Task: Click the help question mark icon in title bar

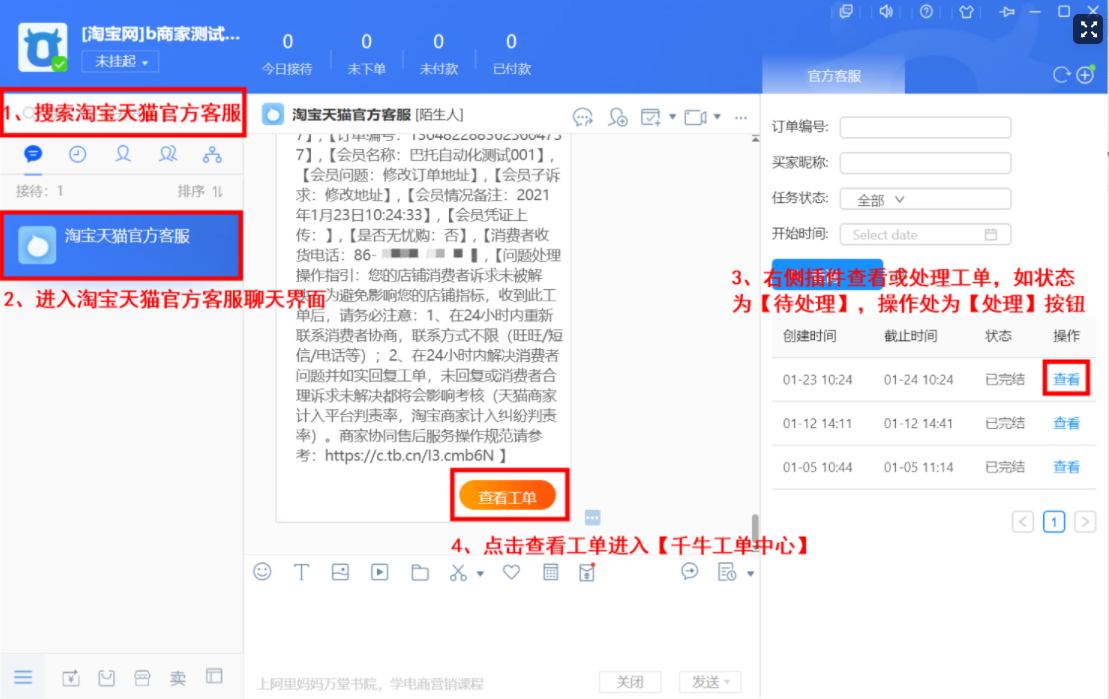Action: click(x=927, y=12)
